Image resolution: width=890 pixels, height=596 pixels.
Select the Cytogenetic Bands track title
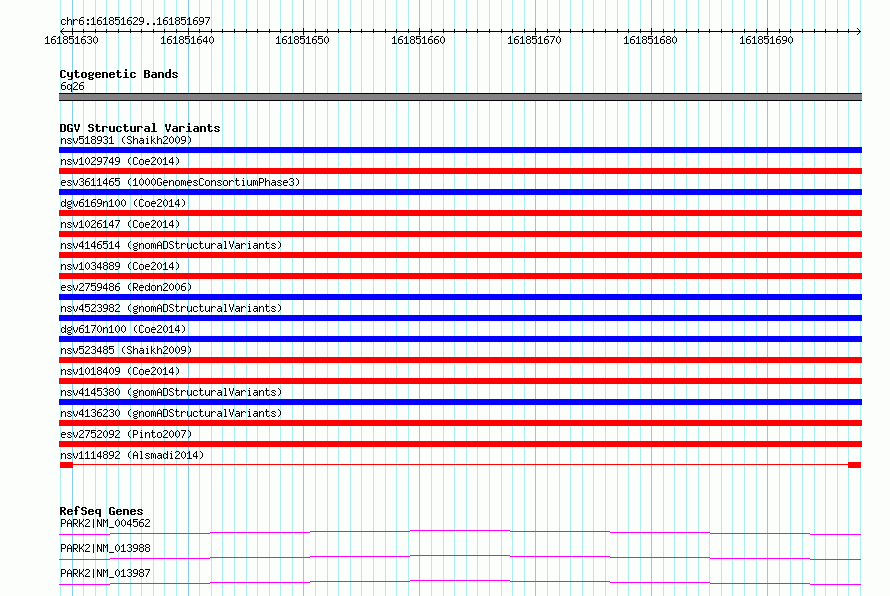pyautogui.click(x=119, y=74)
